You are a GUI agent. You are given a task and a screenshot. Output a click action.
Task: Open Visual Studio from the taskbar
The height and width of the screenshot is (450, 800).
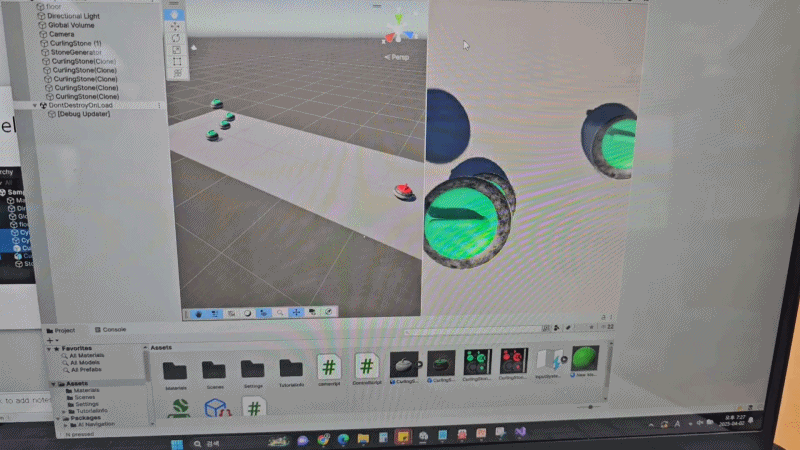tap(520, 432)
